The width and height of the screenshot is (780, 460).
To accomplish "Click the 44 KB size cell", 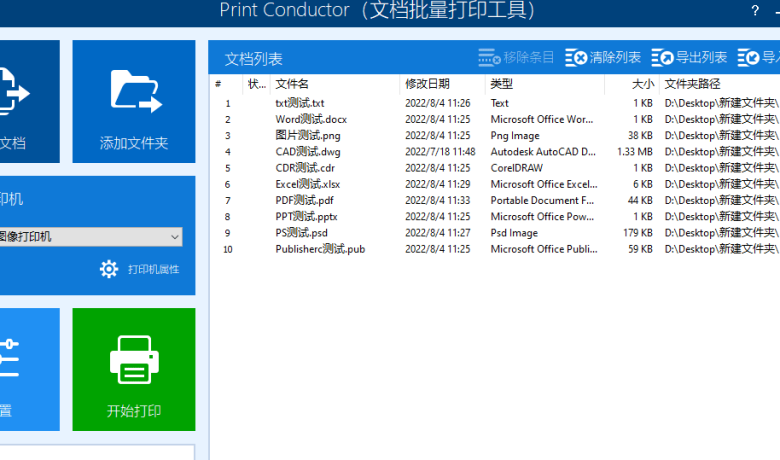I will pyautogui.click(x=640, y=200).
